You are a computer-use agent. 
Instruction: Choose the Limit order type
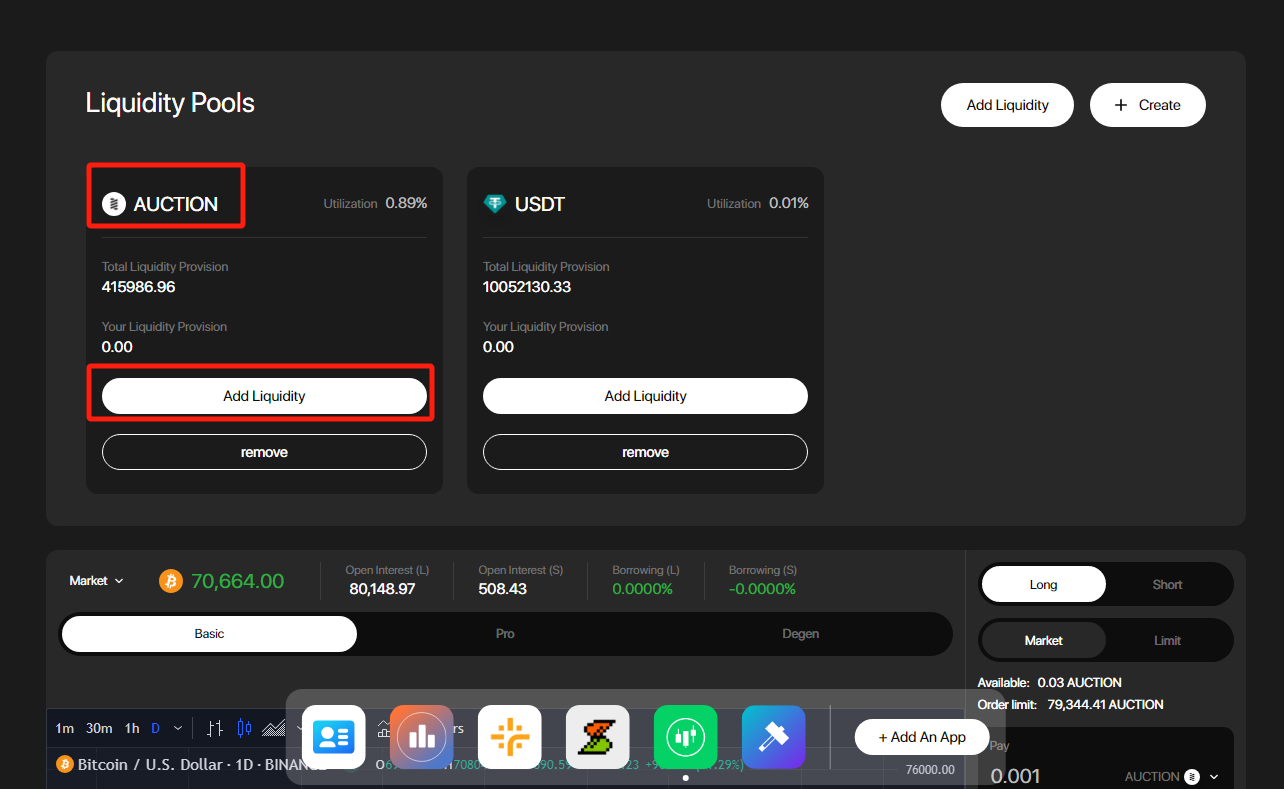pos(1167,640)
